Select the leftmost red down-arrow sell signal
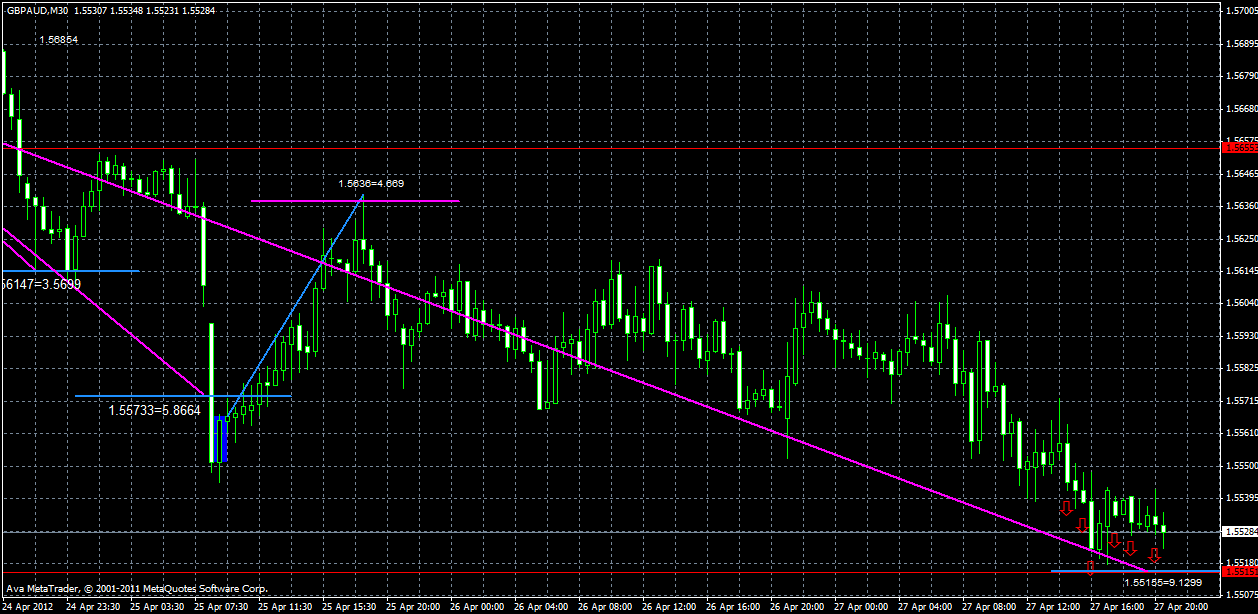 click(x=1067, y=509)
